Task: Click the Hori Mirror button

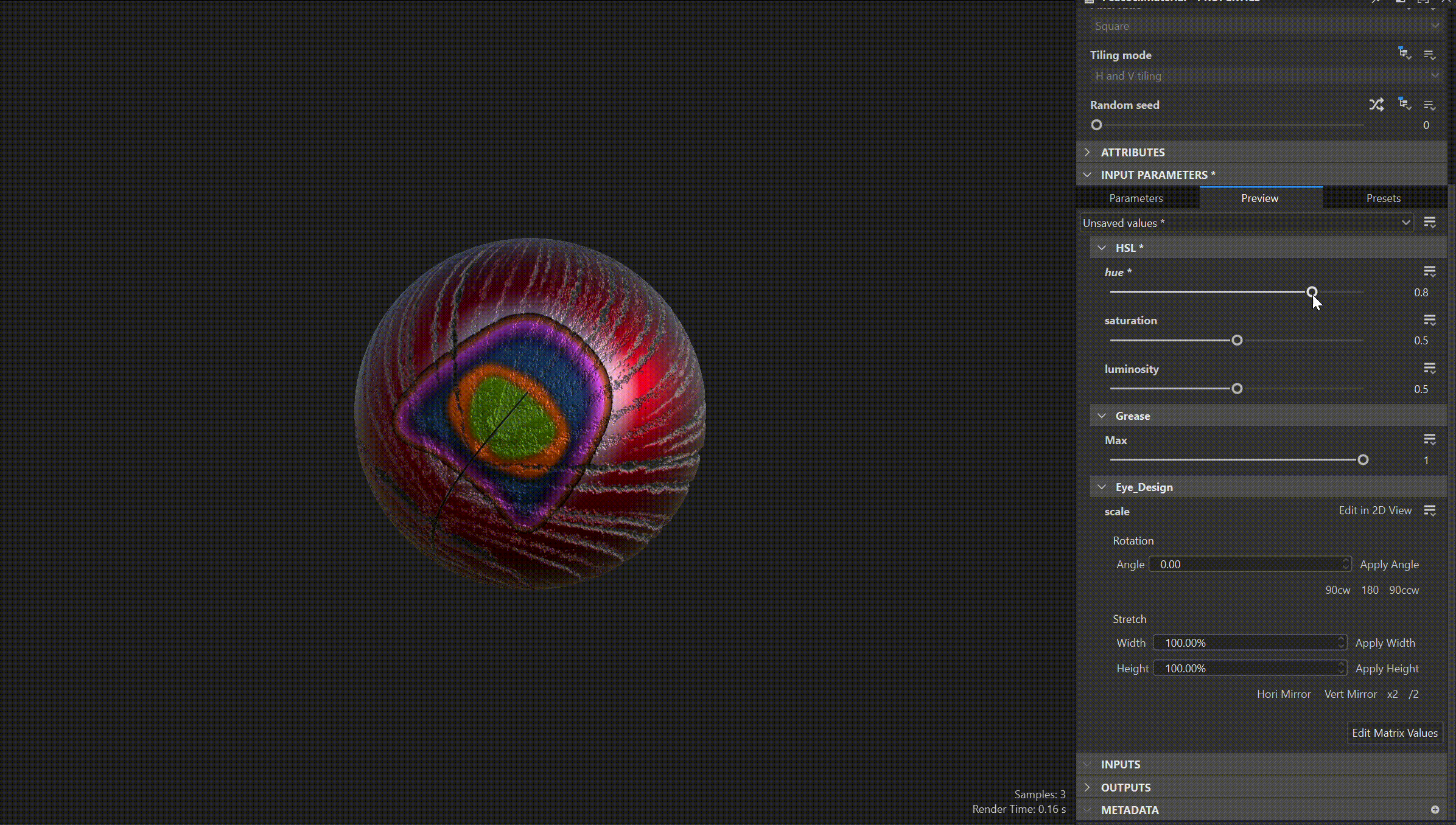Action: 1284,694
